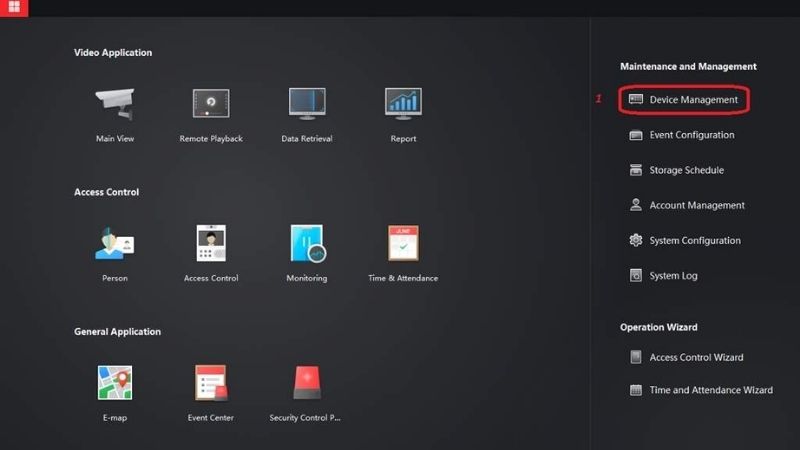The height and width of the screenshot is (450, 800).
Task: Open the Main View camera icon
Action: [x=114, y=104]
